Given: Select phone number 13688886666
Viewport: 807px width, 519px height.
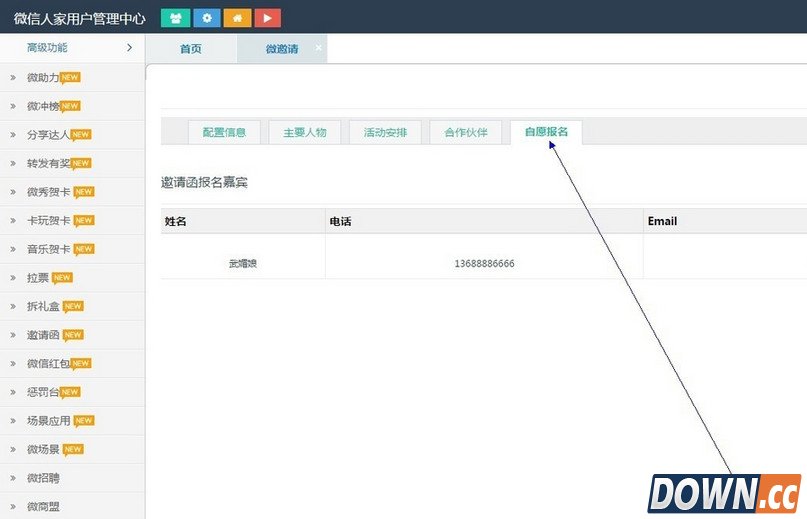Looking at the screenshot, I should 484,264.
